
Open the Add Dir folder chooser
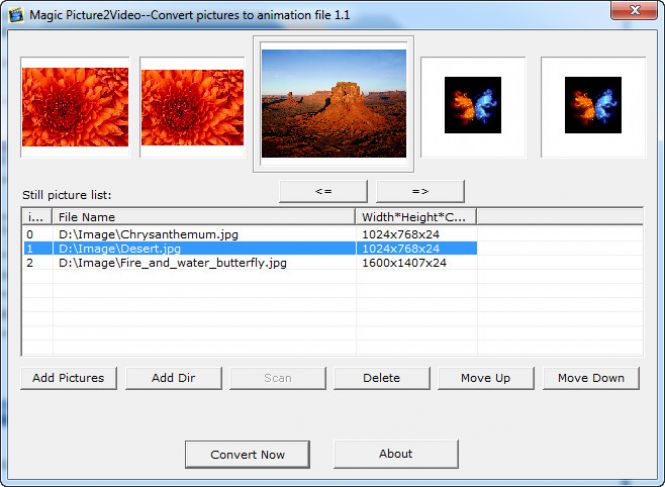pyautogui.click(x=173, y=378)
